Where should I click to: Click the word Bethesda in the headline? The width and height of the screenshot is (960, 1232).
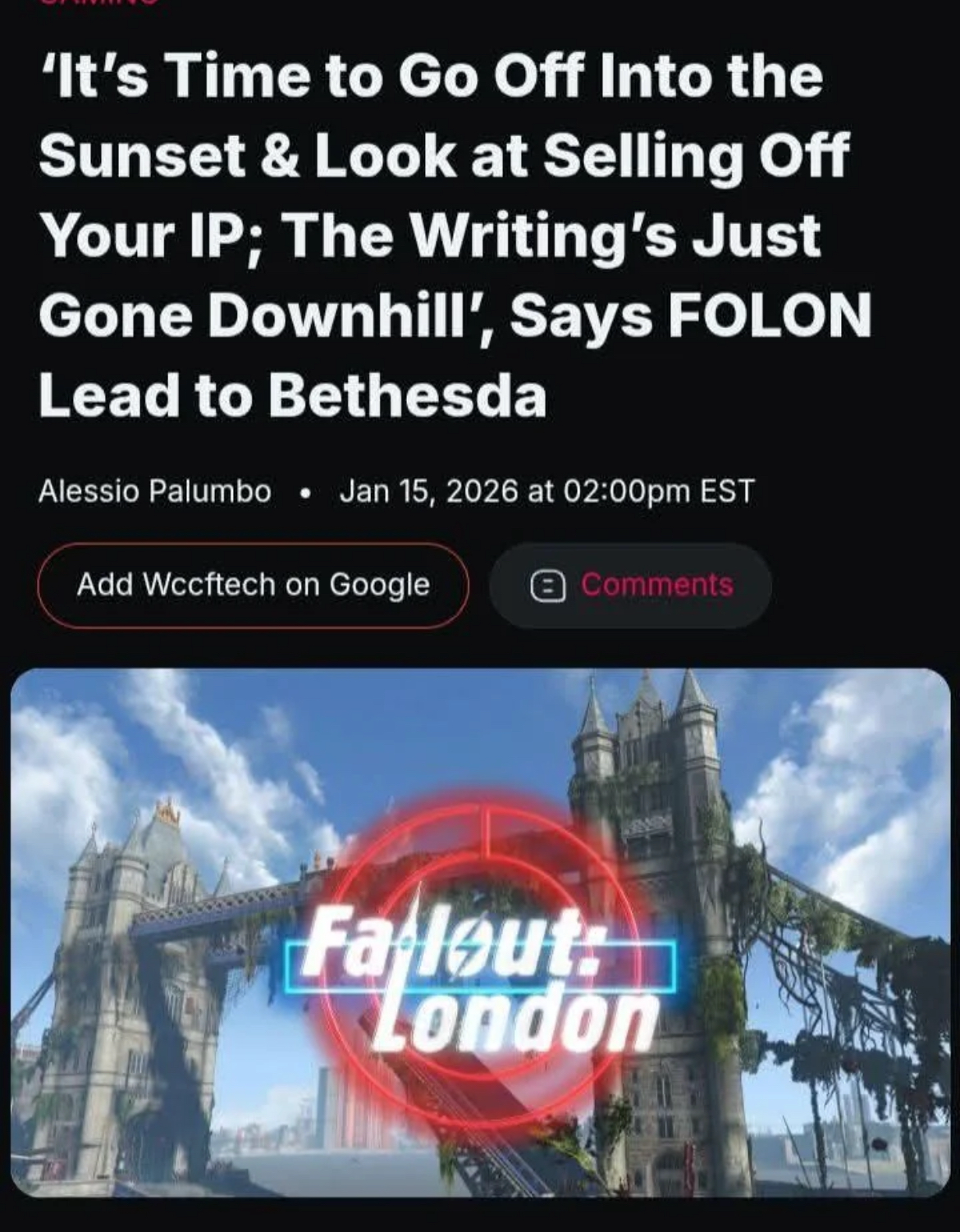coord(407,395)
